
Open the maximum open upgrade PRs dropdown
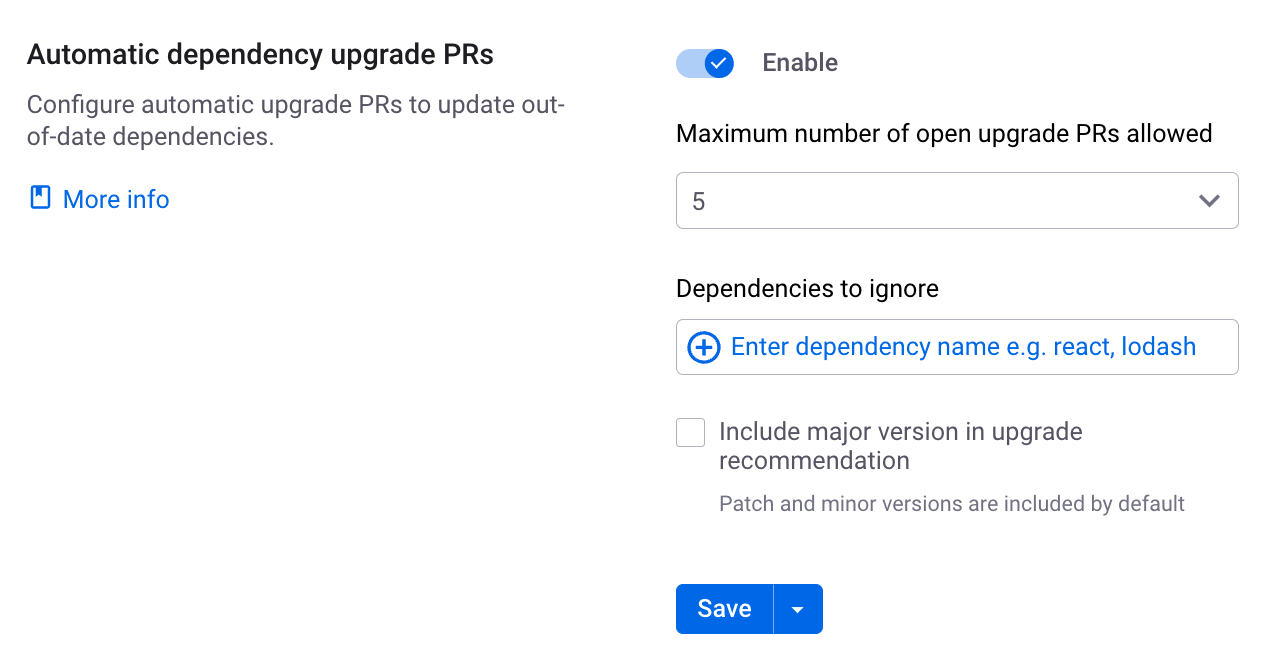[957, 200]
